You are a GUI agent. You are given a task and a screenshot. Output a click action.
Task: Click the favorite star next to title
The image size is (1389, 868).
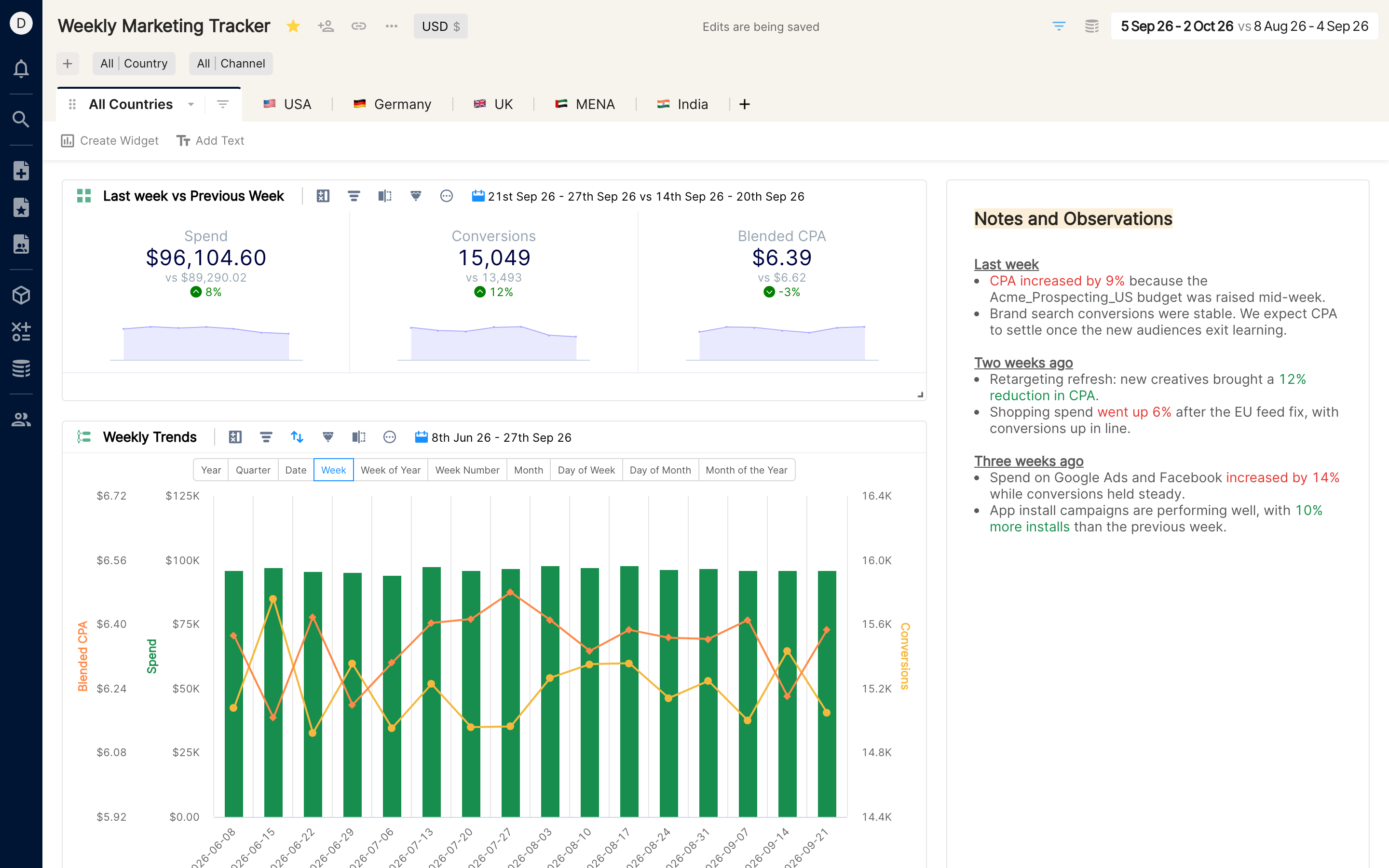293,27
